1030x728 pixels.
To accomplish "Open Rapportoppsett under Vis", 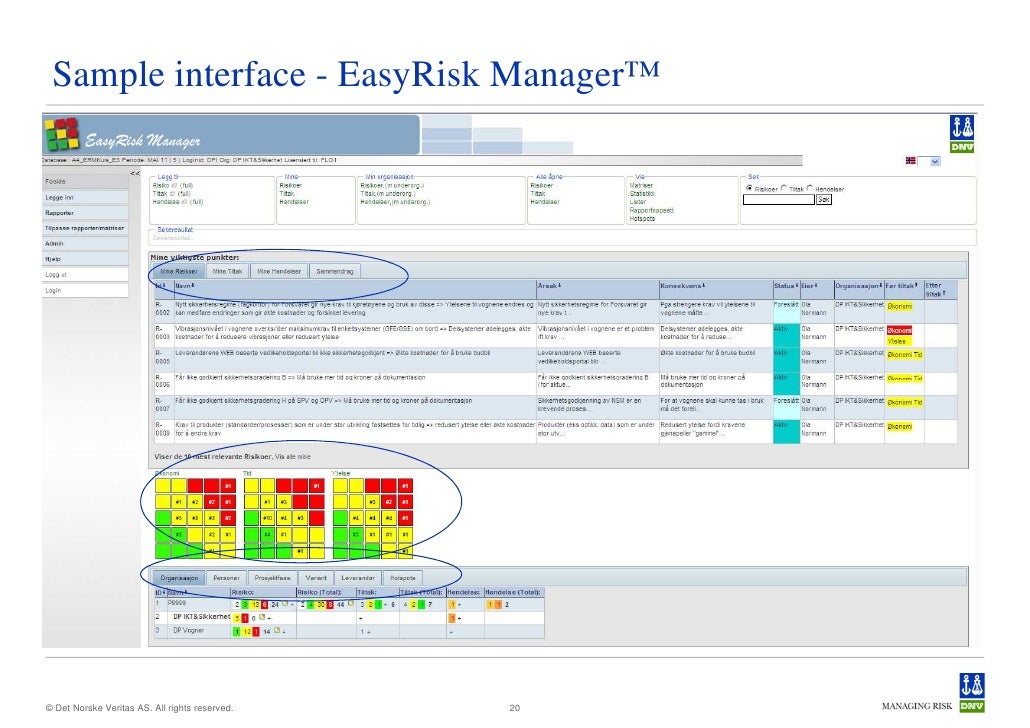I will coord(651,210).
